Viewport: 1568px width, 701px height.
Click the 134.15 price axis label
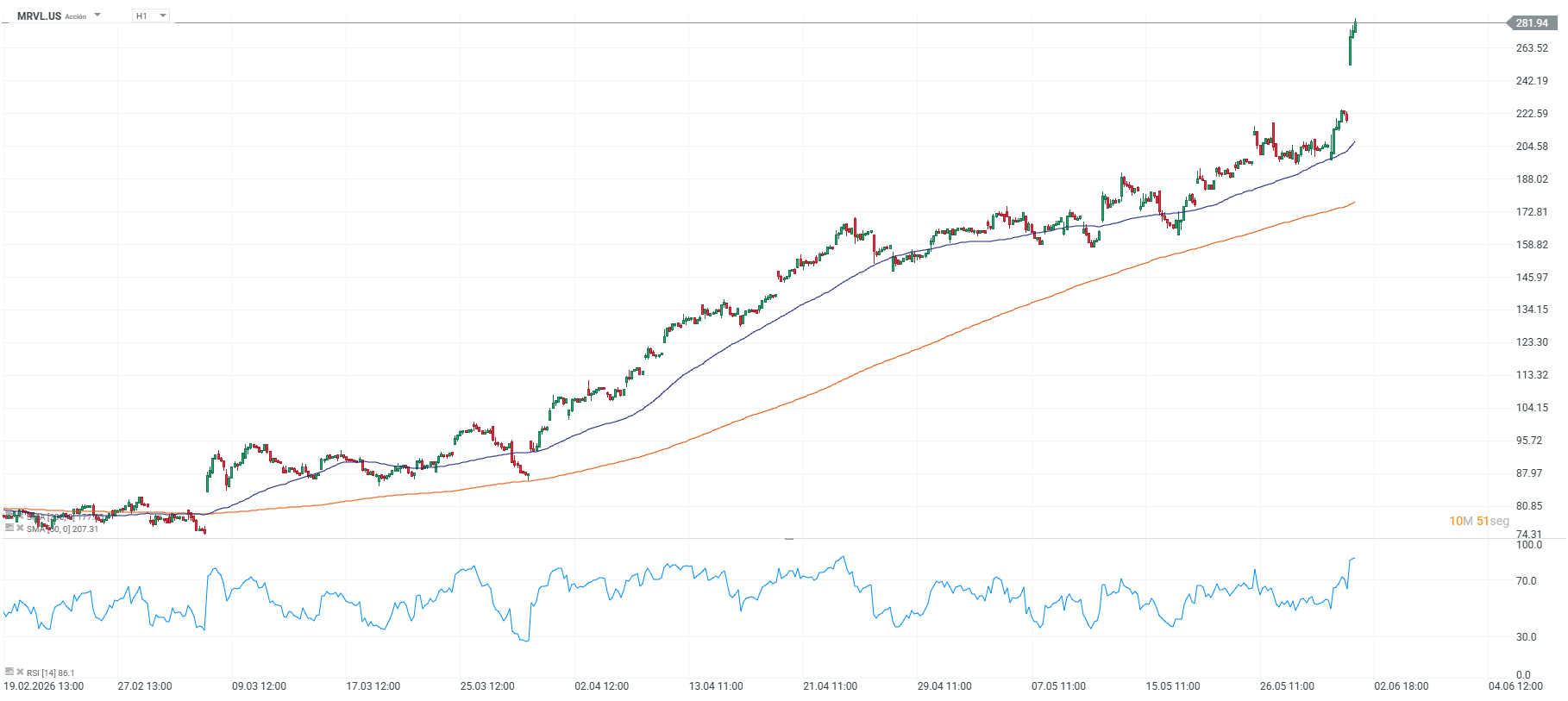(x=1532, y=310)
